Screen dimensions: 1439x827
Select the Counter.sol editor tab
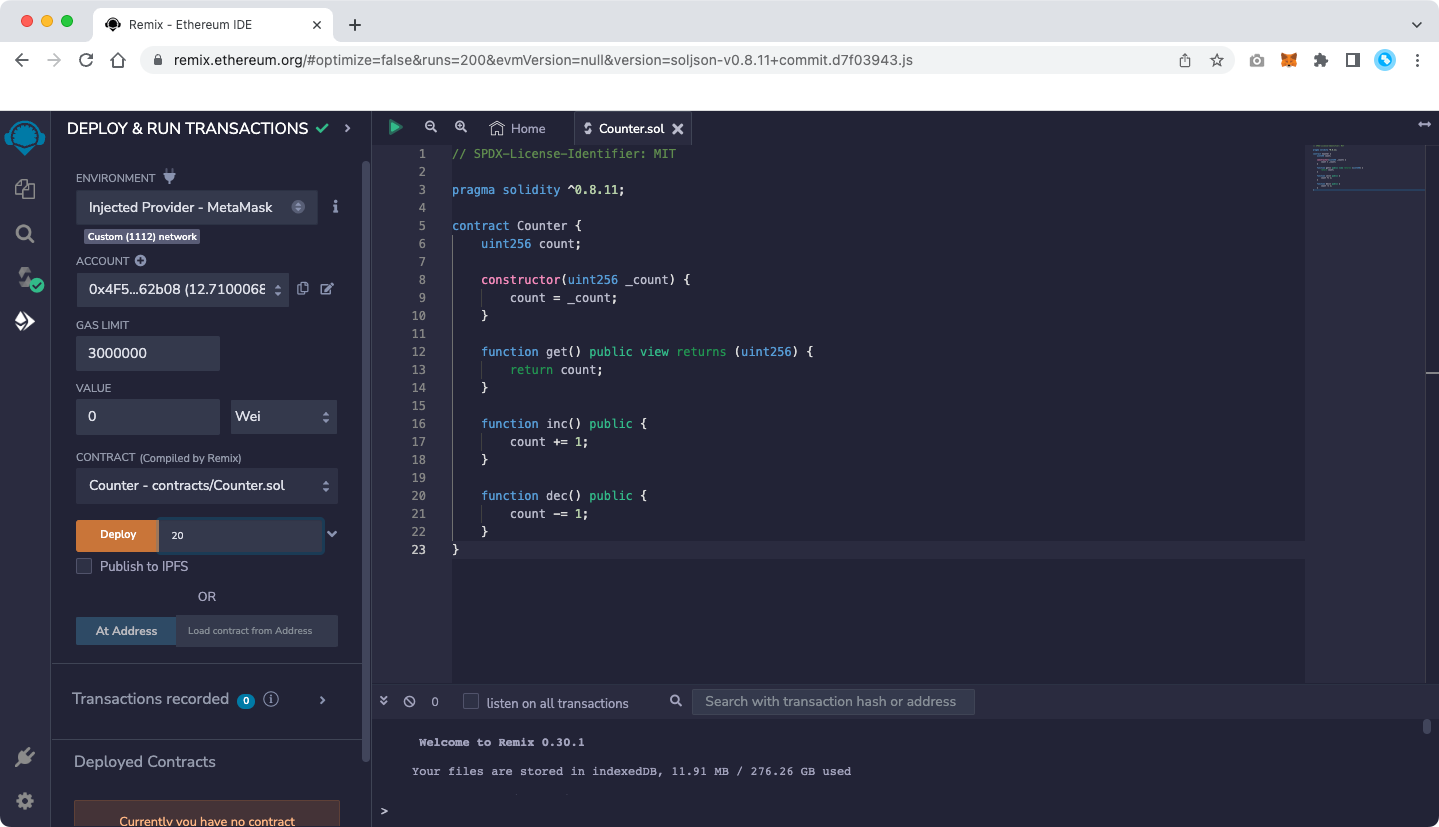click(x=630, y=128)
